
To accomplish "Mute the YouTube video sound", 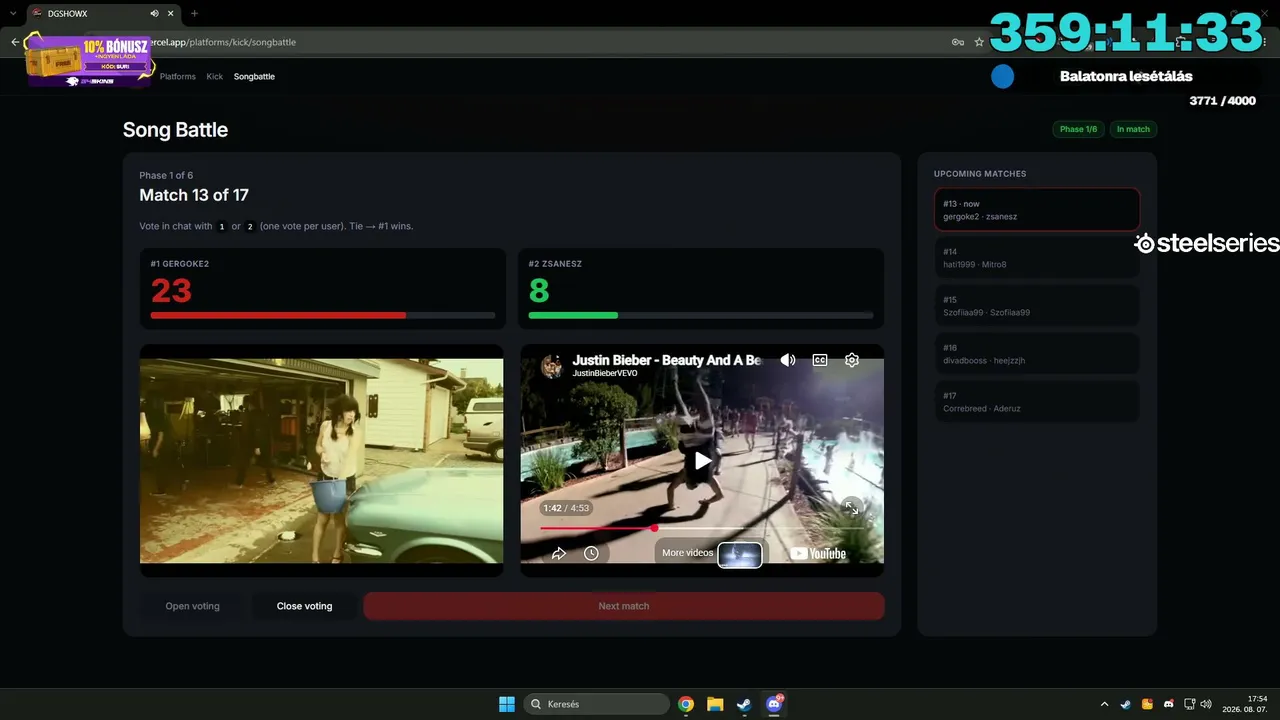I will click(788, 360).
